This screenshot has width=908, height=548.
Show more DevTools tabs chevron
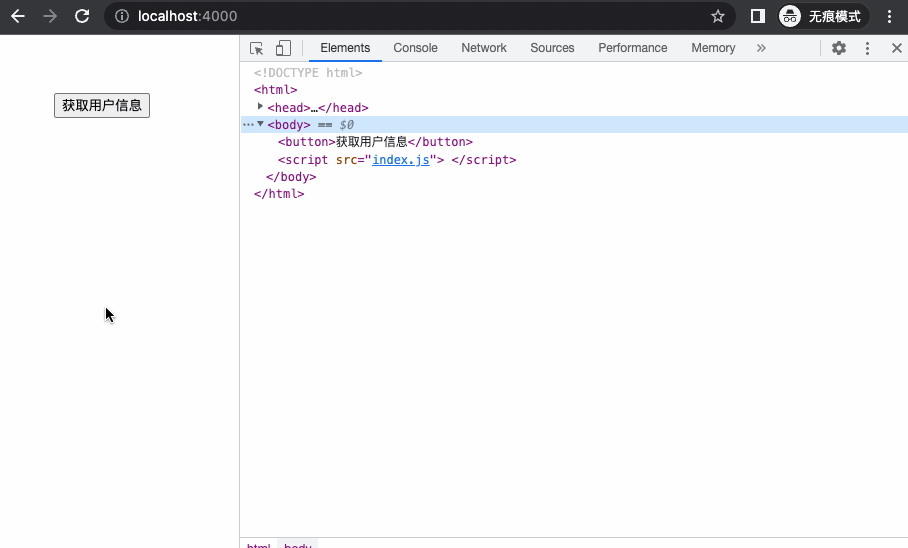[761, 48]
